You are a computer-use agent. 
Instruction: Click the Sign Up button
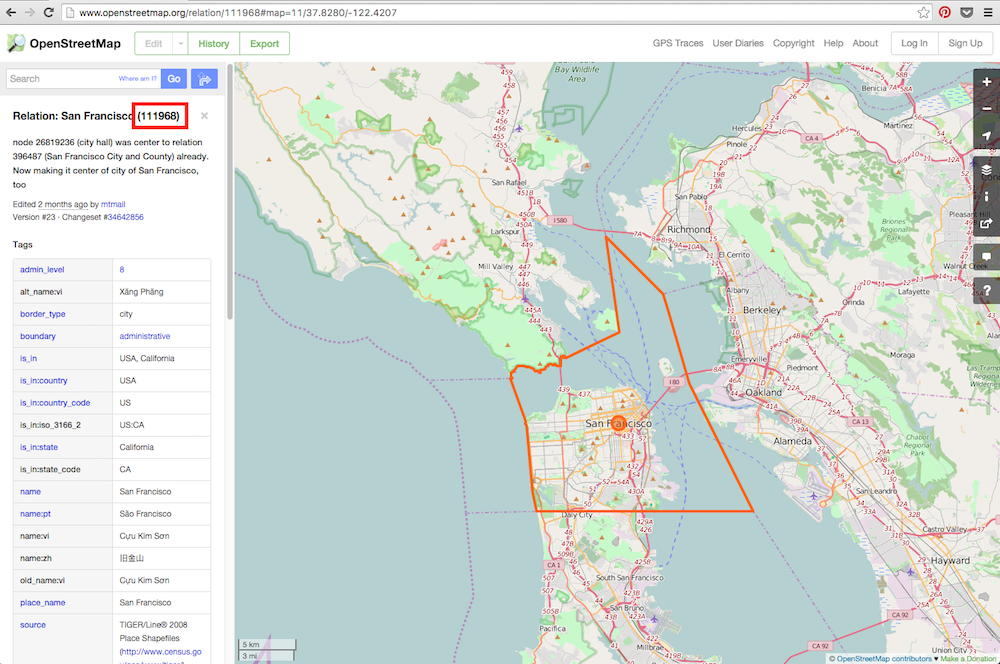[965, 43]
